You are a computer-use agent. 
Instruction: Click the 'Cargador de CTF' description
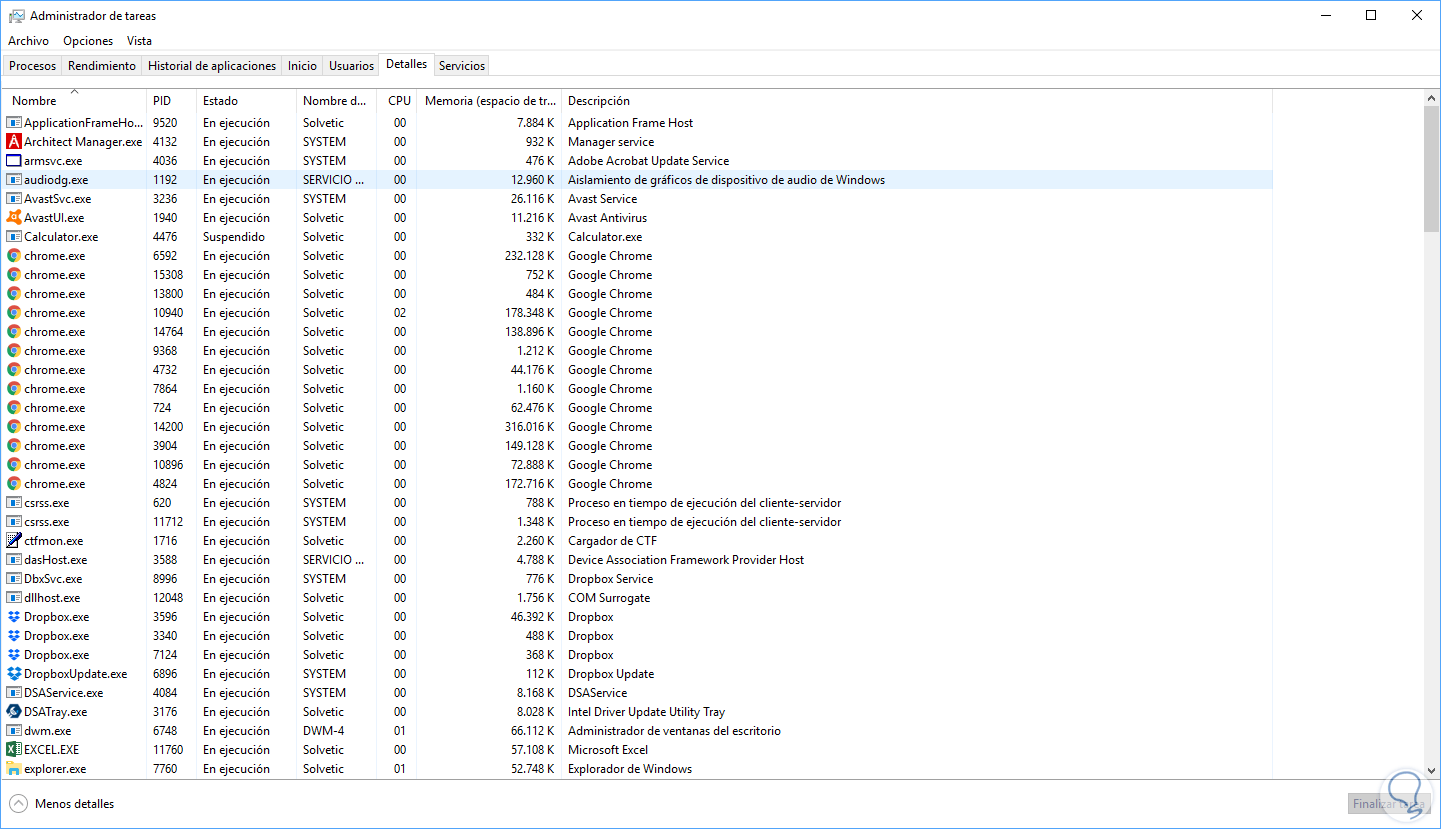tap(611, 541)
